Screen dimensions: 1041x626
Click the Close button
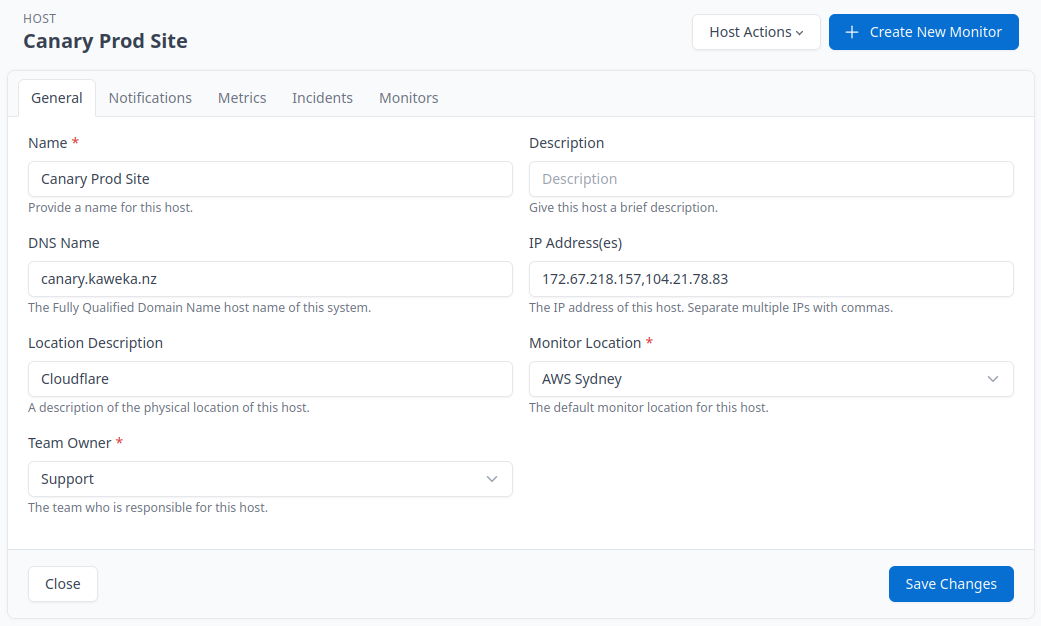[x=62, y=584]
